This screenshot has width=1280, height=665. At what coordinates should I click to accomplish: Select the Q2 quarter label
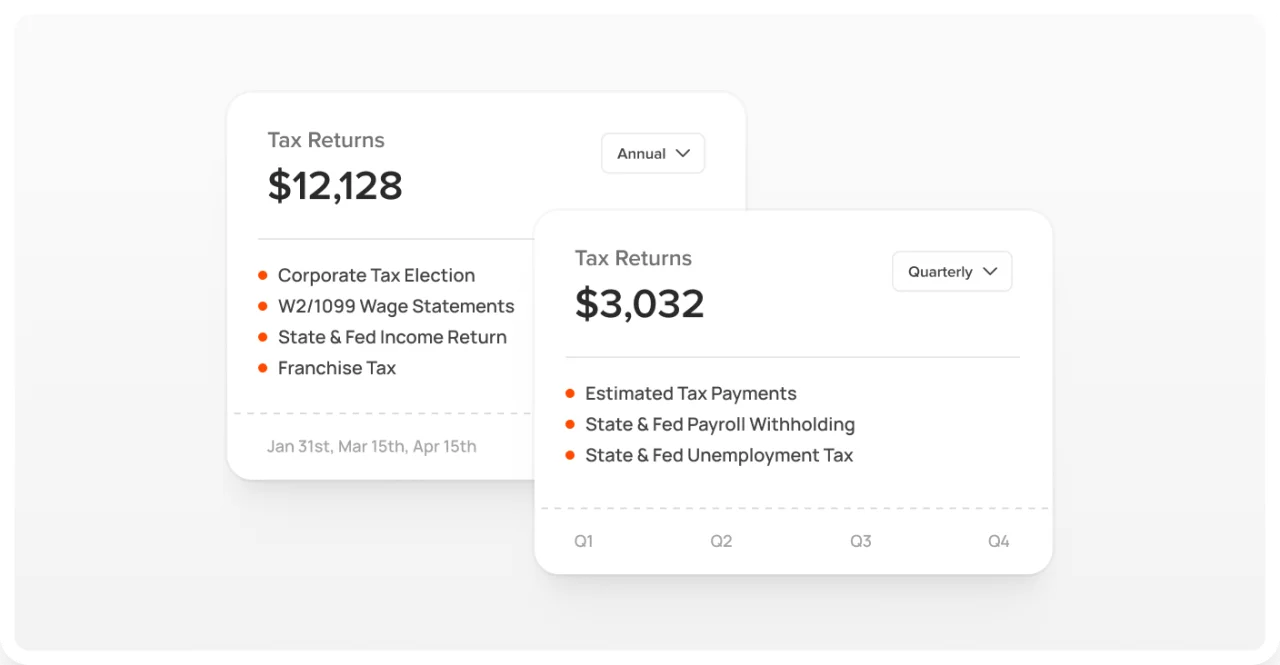click(x=721, y=540)
